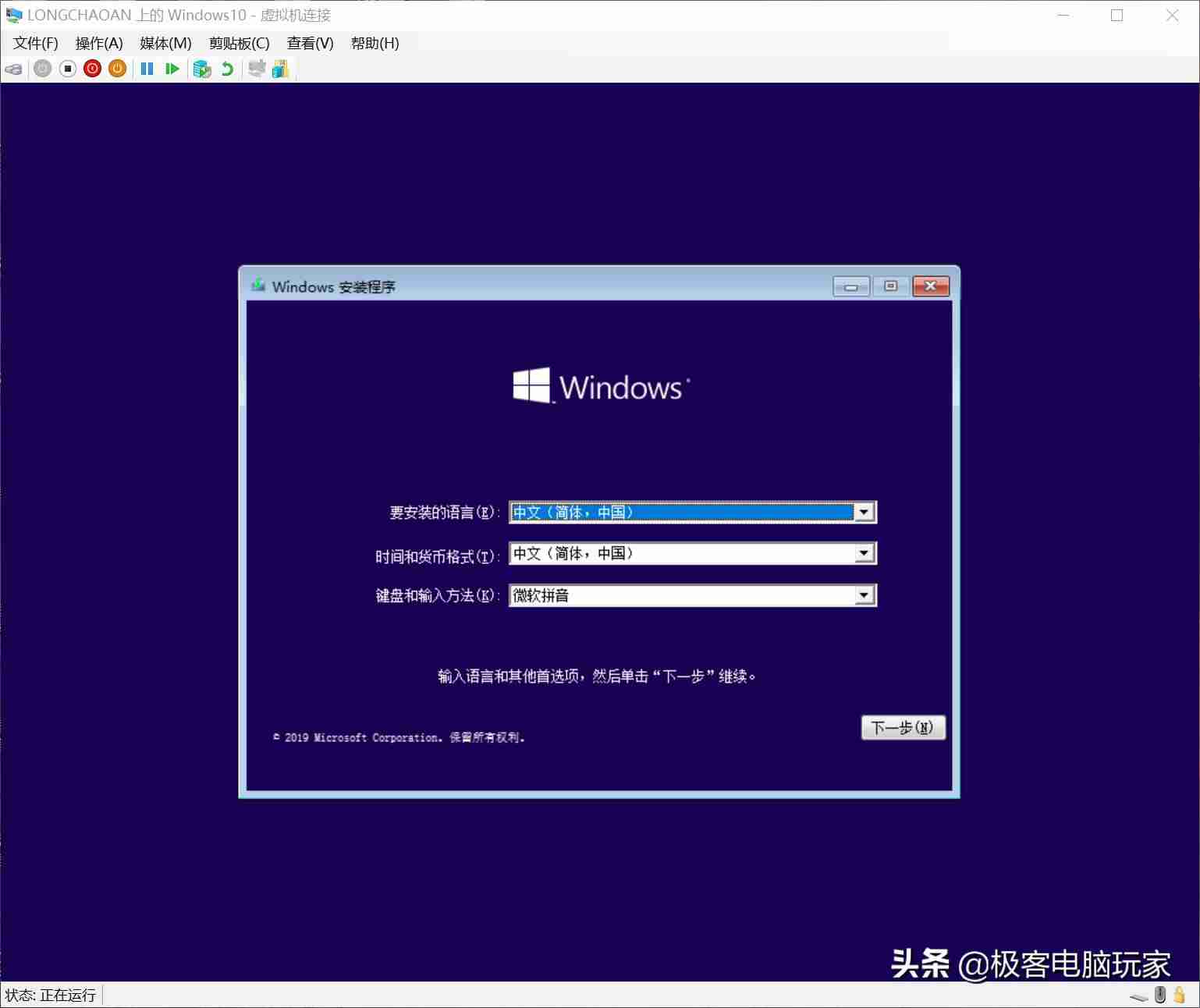Close the Windows 安装程序 dialog
Image resolution: width=1200 pixels, height=1008 pixels.
coord(931,286)
